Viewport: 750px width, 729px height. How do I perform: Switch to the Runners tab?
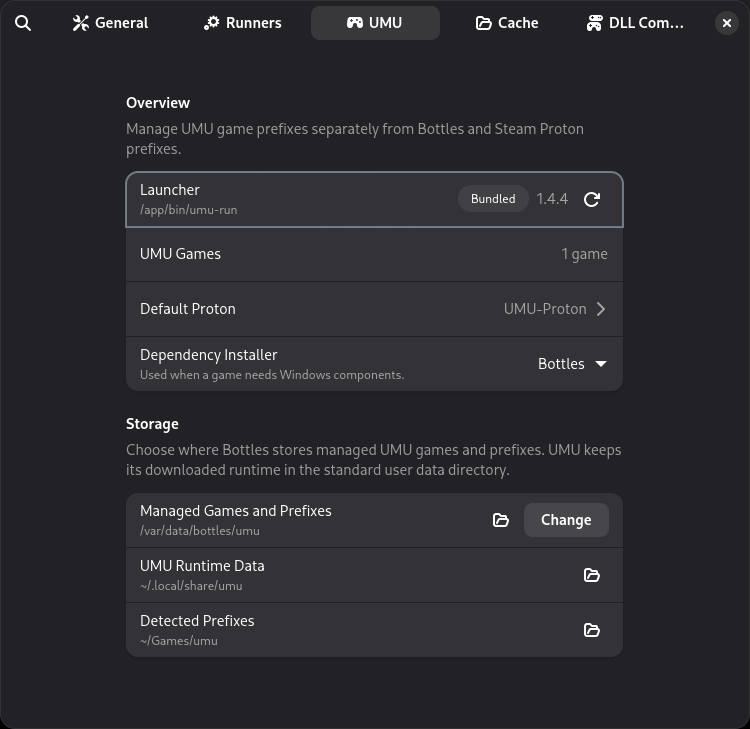(243, 23)
